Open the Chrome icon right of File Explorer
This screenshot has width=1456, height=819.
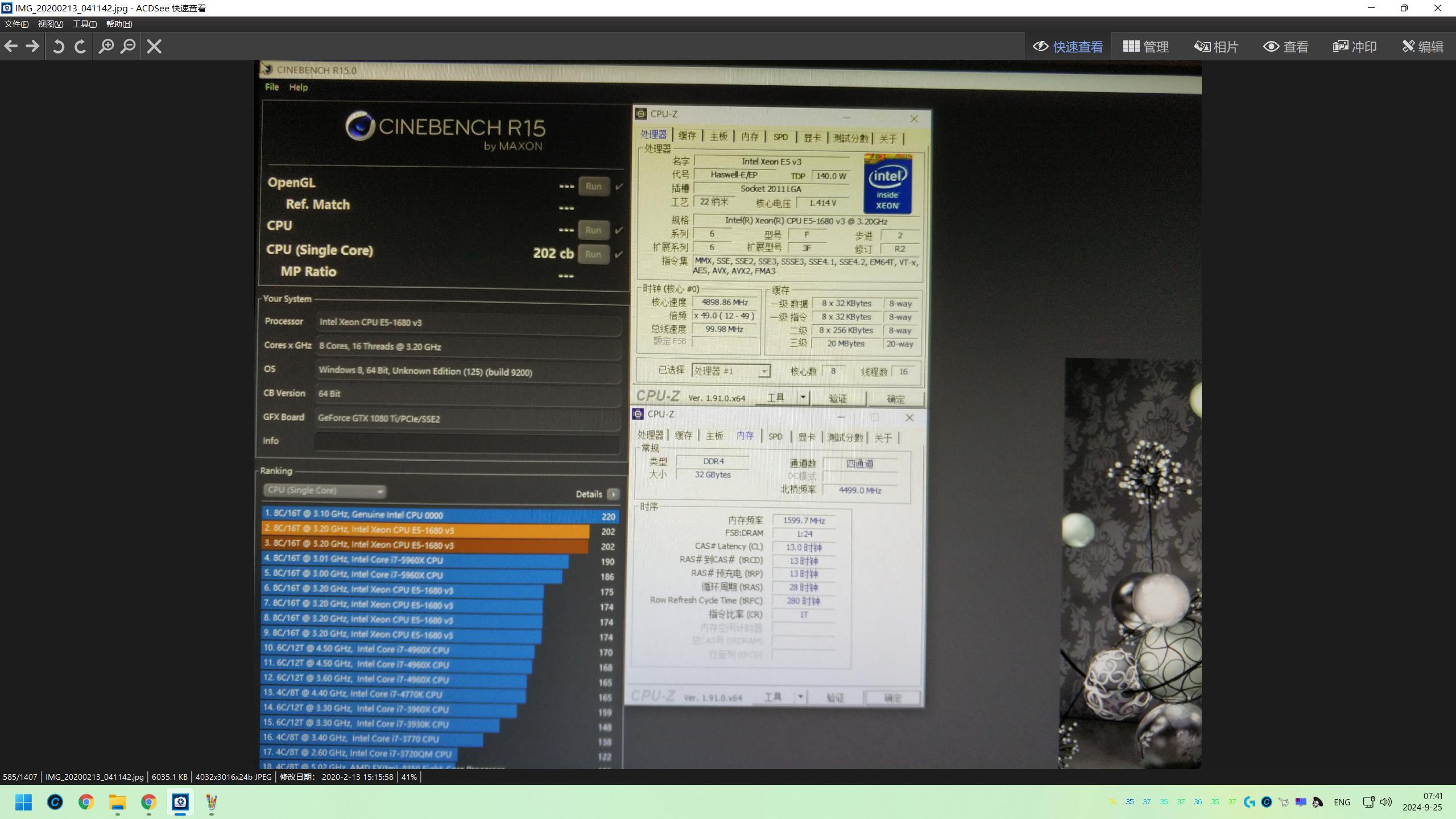point(149,802)
